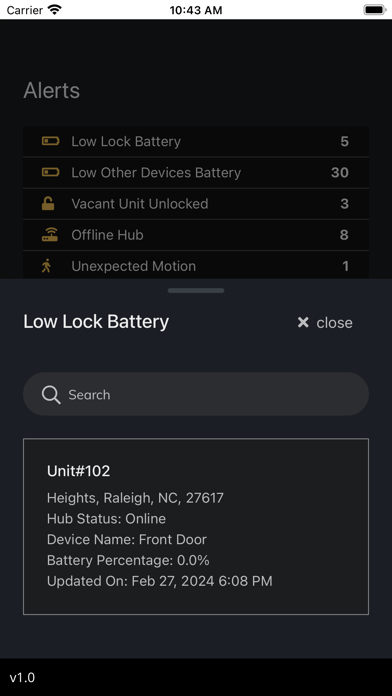Tap the v1.0 version label
This screenshot has width=392, height=696.
click(22, 677)
